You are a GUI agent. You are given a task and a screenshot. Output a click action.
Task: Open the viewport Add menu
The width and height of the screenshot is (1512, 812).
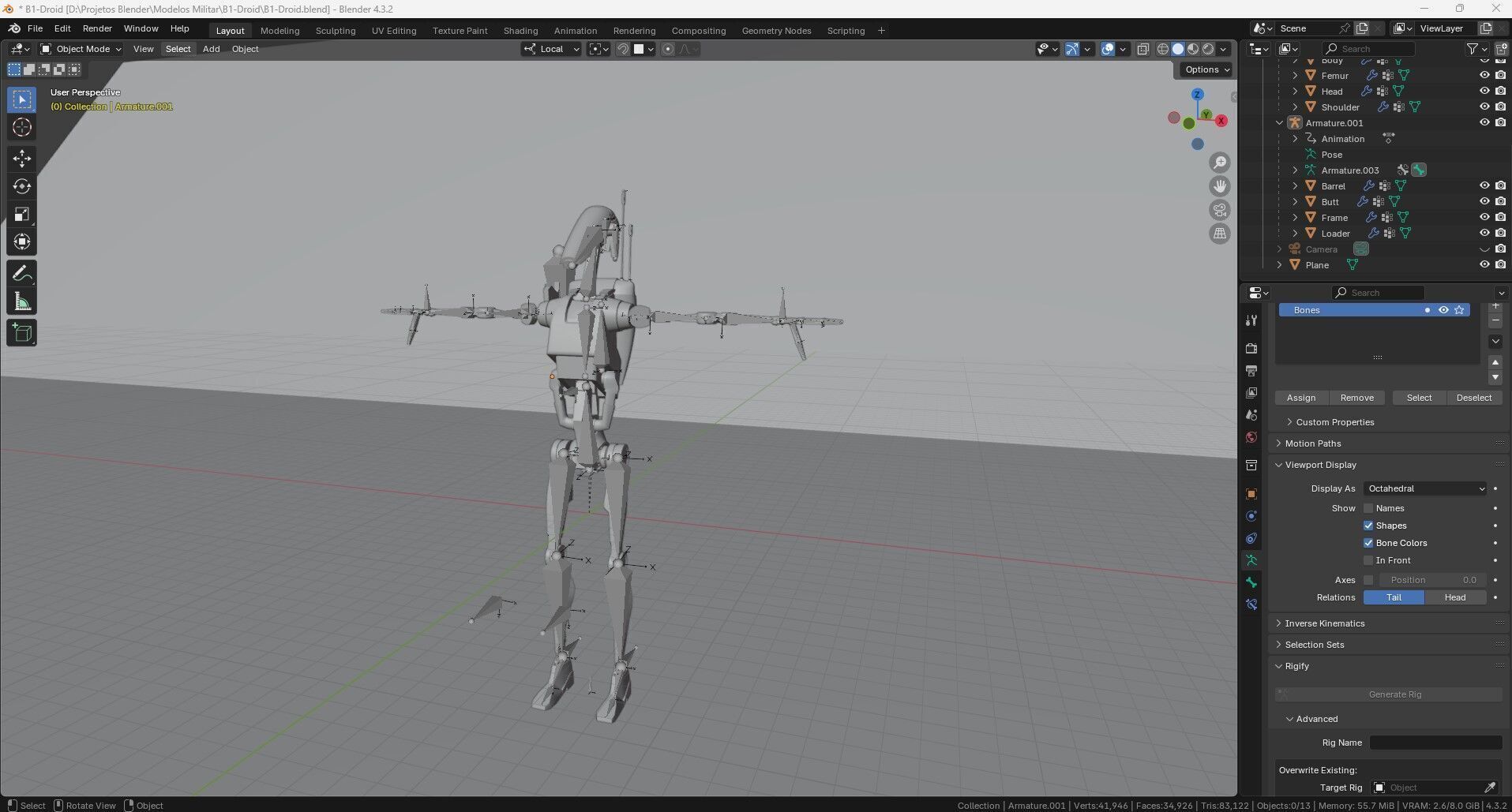tap(211, 49)
